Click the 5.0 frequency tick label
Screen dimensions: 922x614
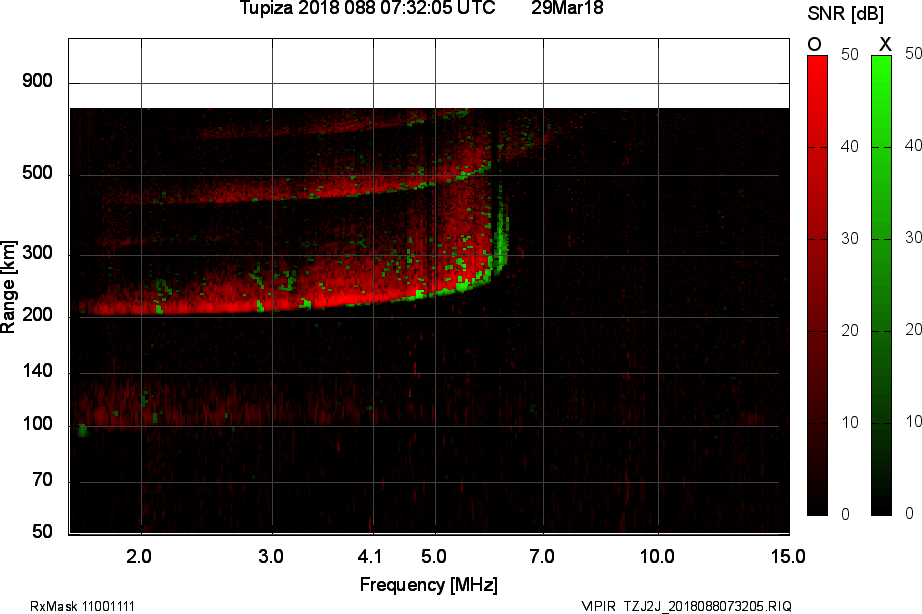[433, 556]
